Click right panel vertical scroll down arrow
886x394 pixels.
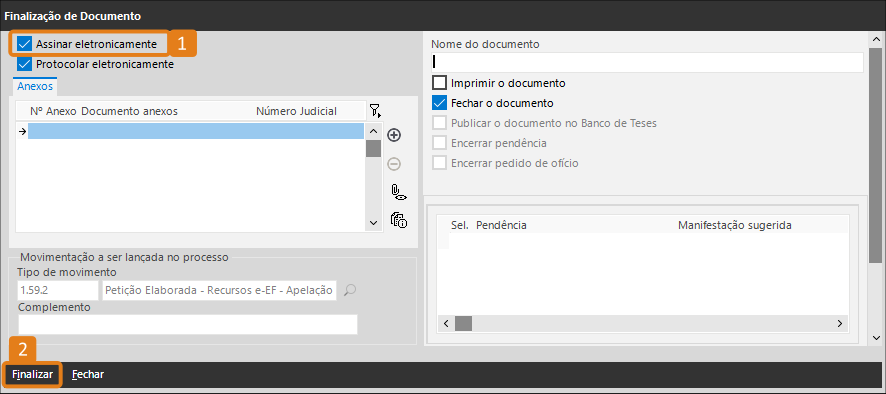click(877, 338)
